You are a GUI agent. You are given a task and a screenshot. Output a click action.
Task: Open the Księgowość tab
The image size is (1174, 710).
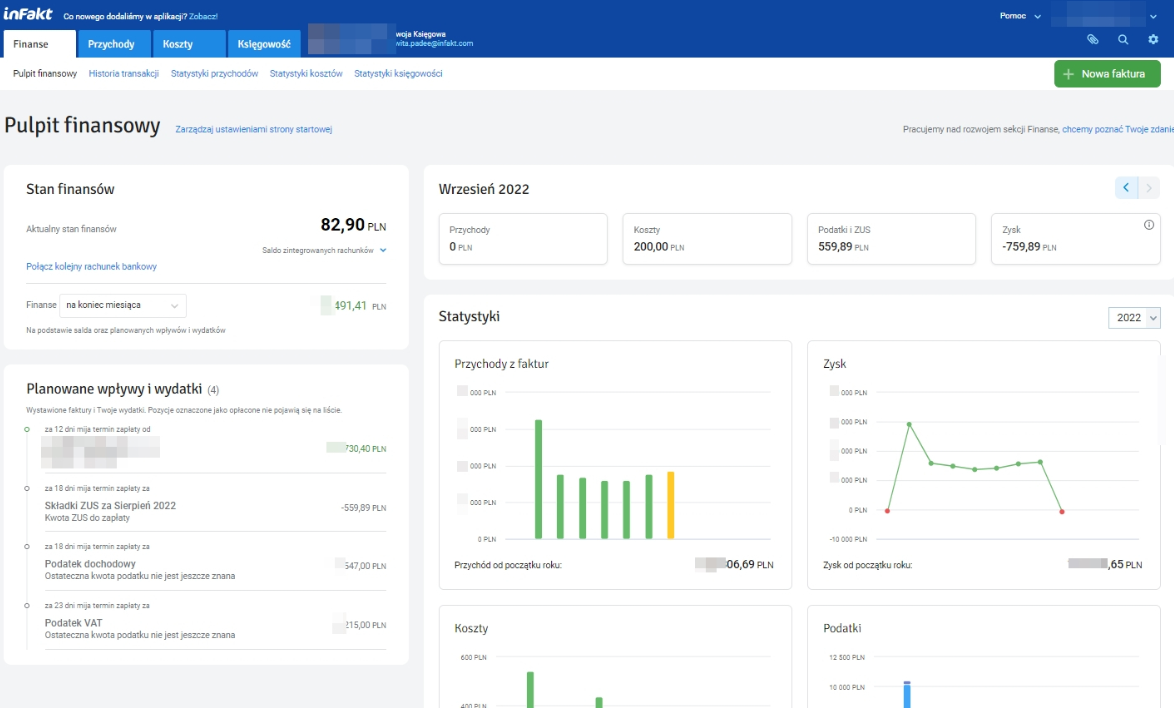coord(265,44)
